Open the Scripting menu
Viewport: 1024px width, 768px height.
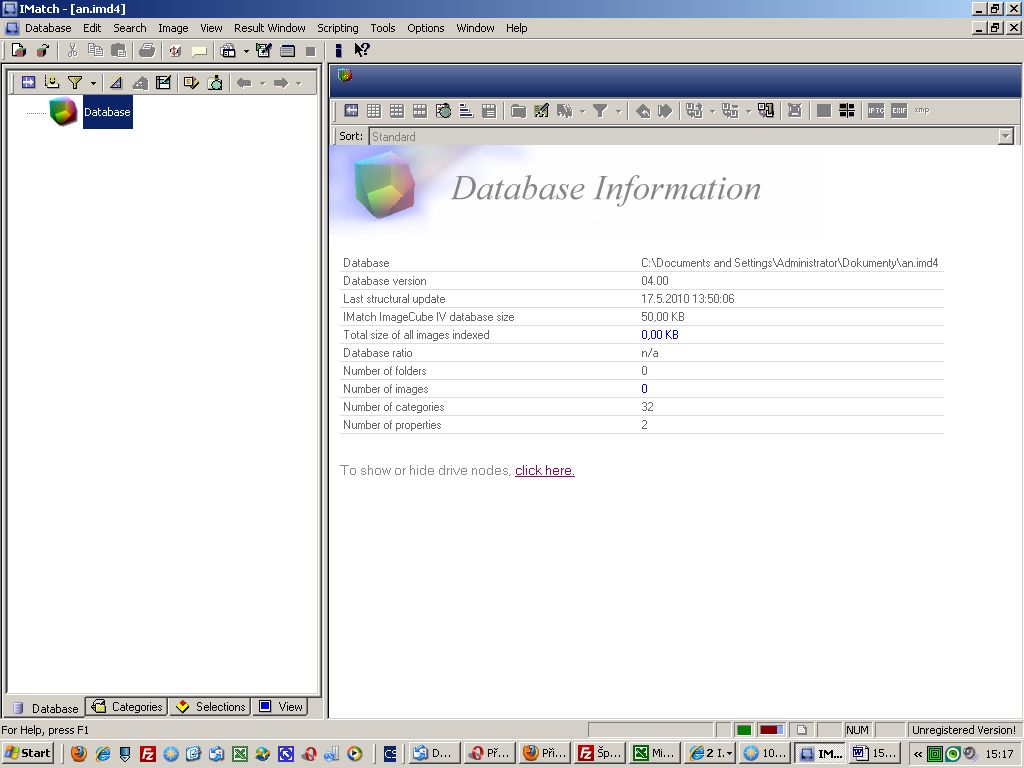pos(337,28)
